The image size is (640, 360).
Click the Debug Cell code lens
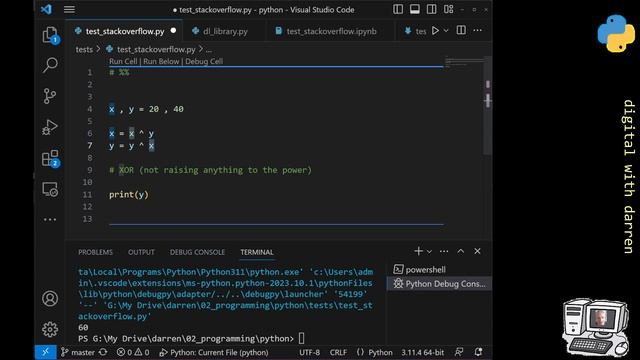pos(204,61)
